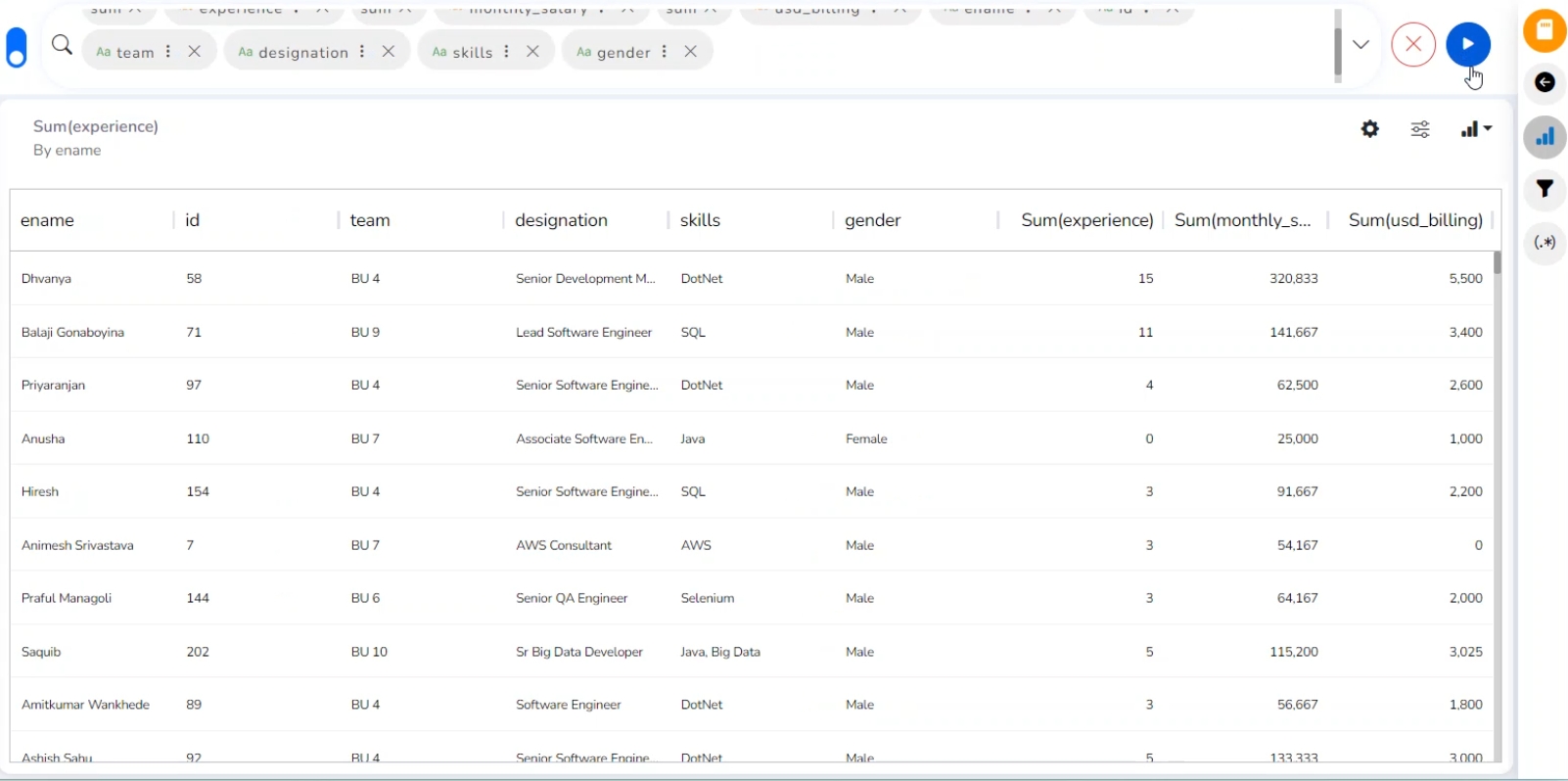1568x781 pixels.
Task: Sort by the ename column header
Action: [x=48, y=220]
